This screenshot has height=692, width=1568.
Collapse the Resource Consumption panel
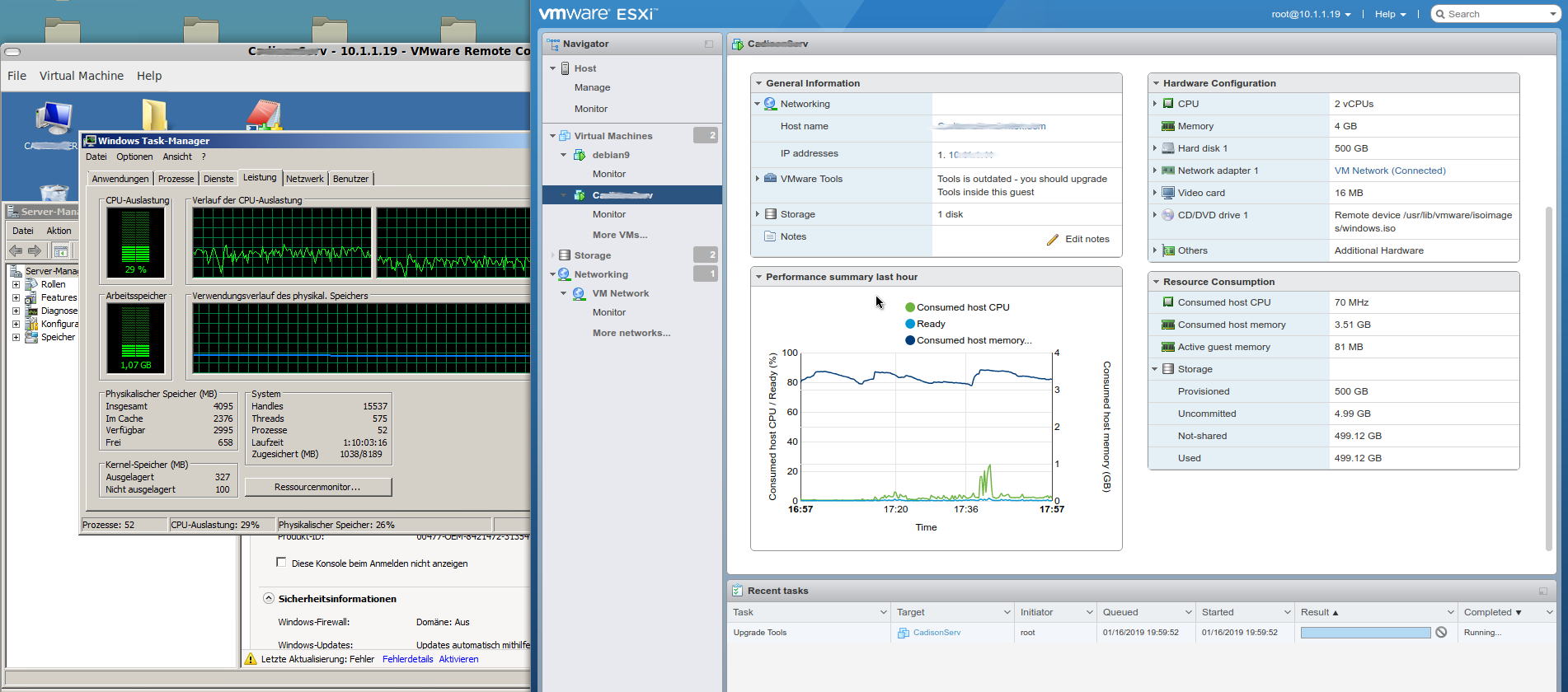(x=1156, y=282)
